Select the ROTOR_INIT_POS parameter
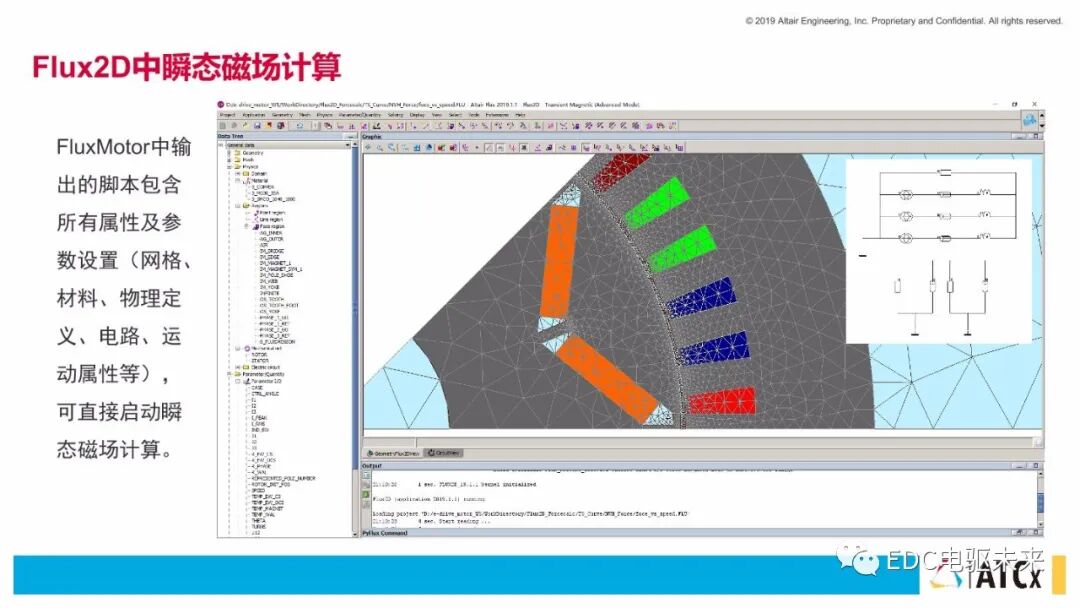This screenshot has height=608, width=1080. pos(271,485)
